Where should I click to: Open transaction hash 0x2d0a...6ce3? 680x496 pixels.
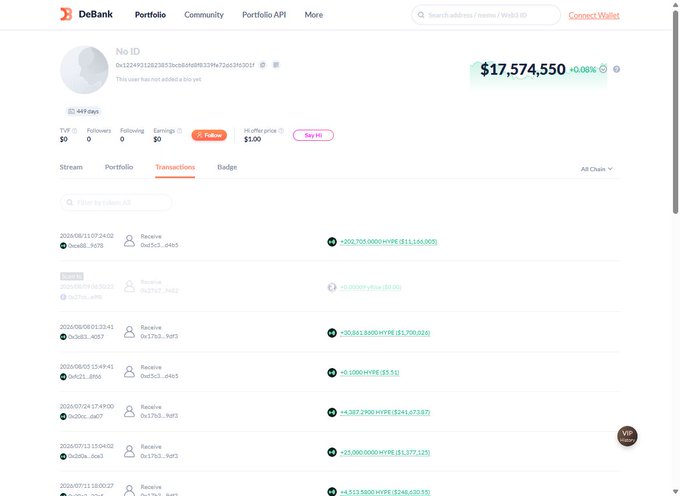tap(86, 456)
